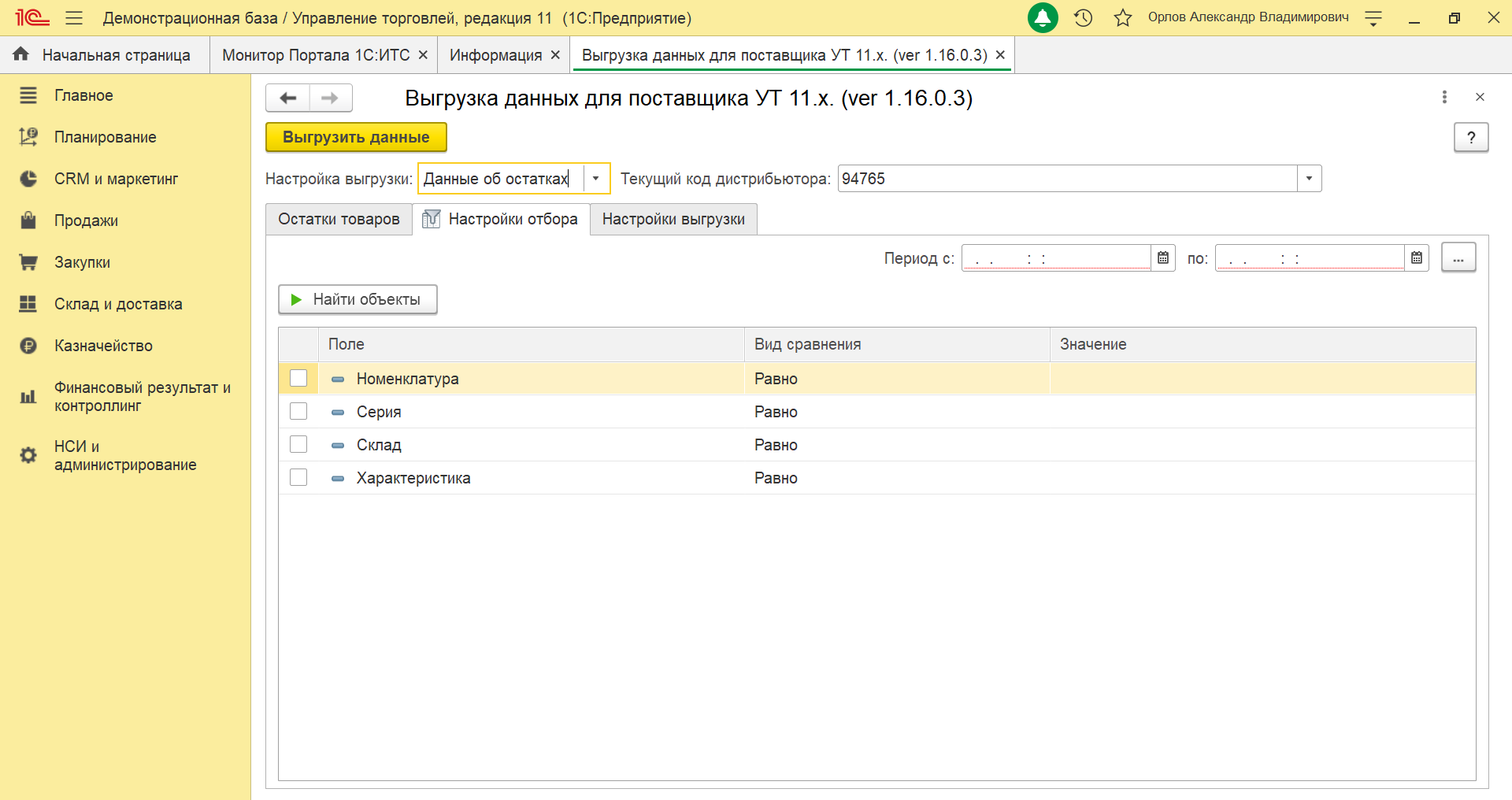This screenshot has width=1512, height=800.
Task: Open the Главное section icon
Action: 28,95
